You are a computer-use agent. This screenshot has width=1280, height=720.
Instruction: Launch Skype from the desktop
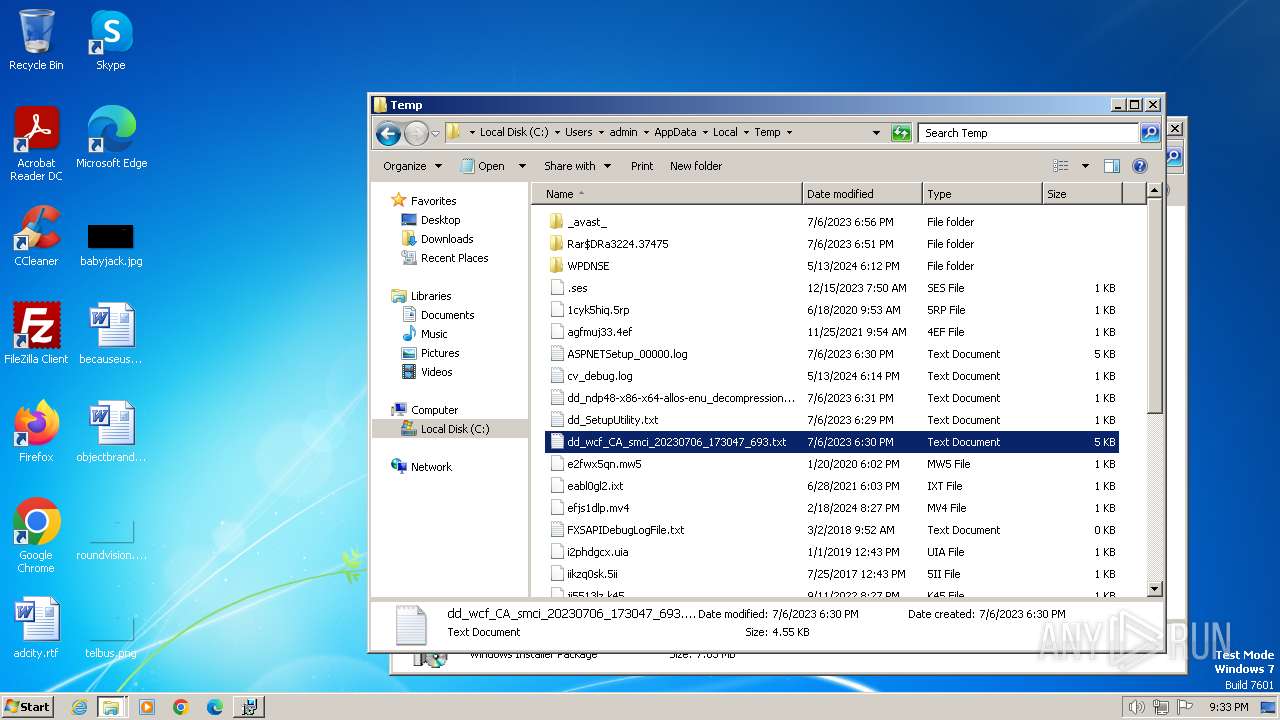pyautogui.click(x=110, y=40)
